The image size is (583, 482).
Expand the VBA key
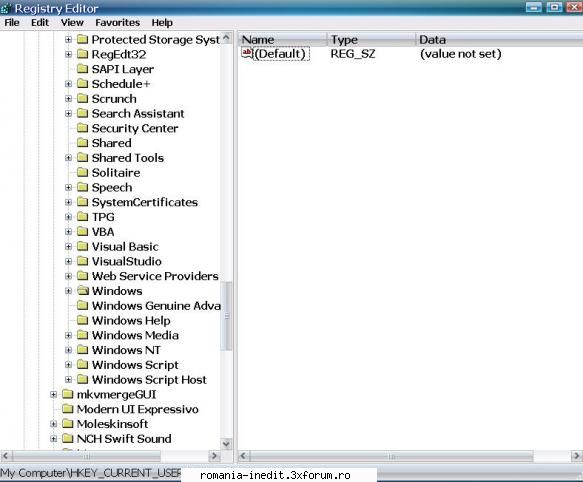click(68, 232)
